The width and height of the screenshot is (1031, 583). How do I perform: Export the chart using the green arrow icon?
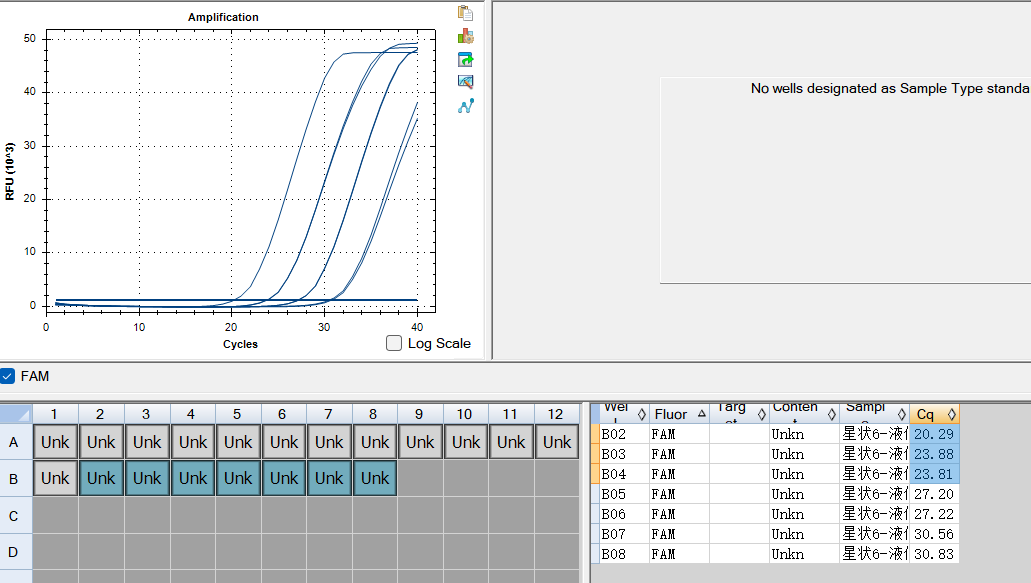click(466, 59)
